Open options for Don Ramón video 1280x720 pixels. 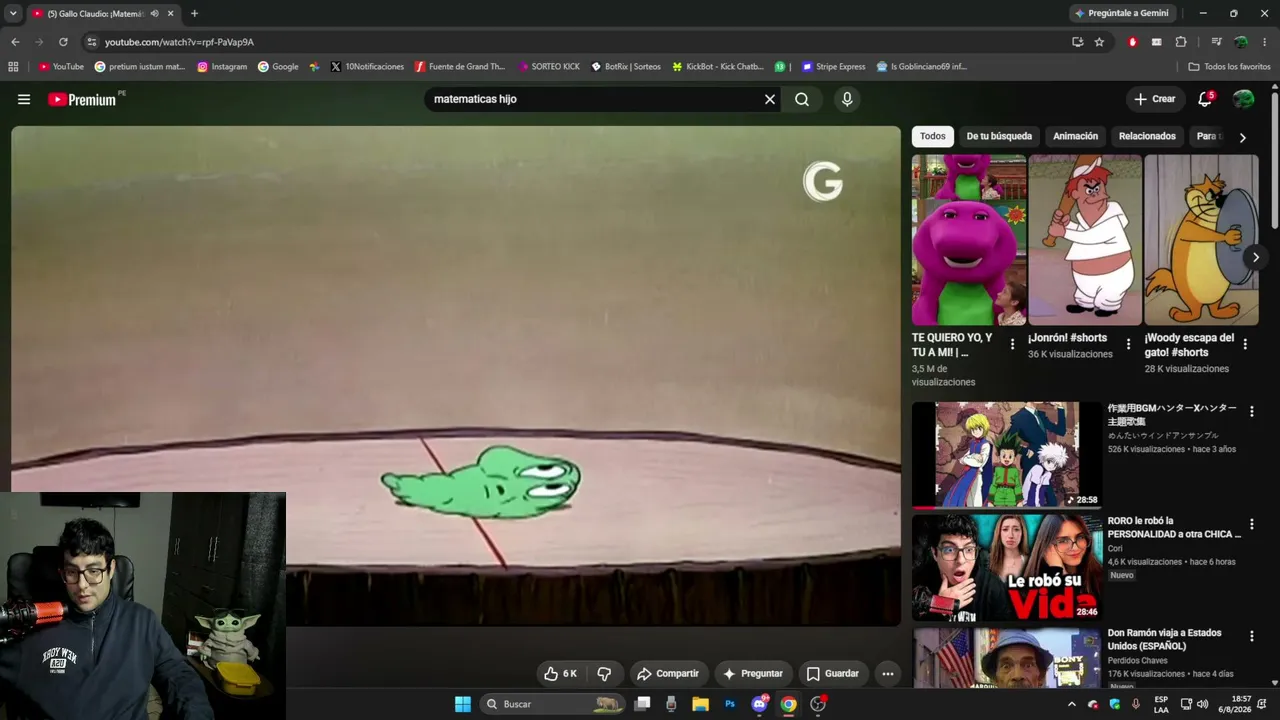pyautogui.click(x=1251, y=636)
